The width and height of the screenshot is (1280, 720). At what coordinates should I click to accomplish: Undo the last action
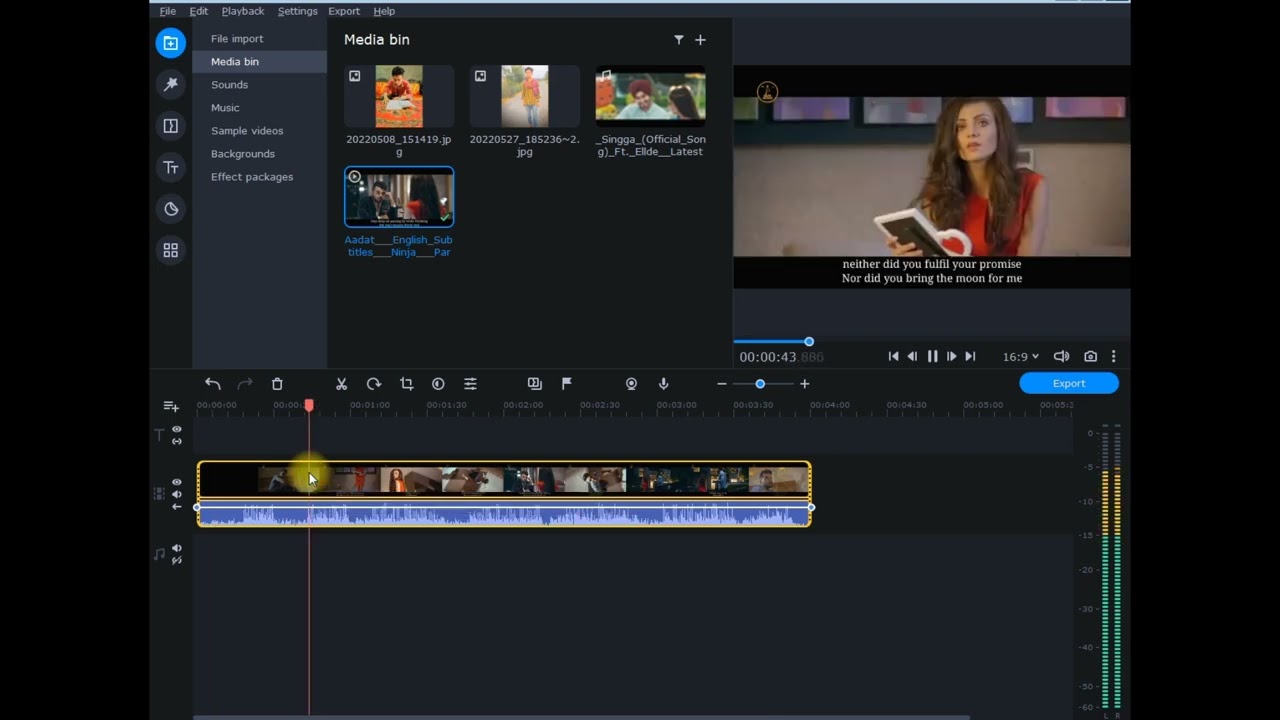pyautogui.click(x=212, y=383)
